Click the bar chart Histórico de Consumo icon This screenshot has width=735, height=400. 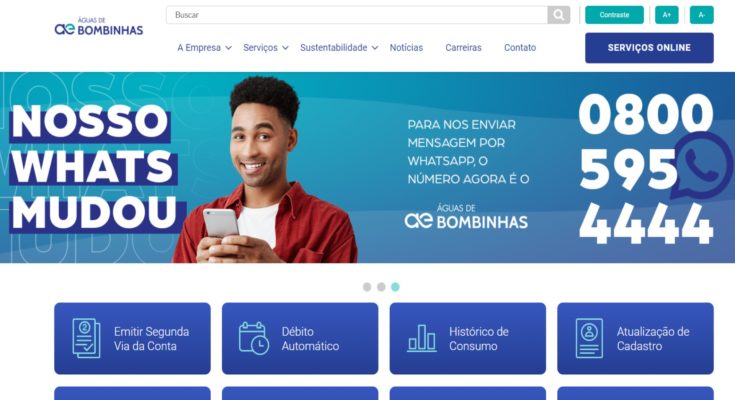[x=421, y=338]
